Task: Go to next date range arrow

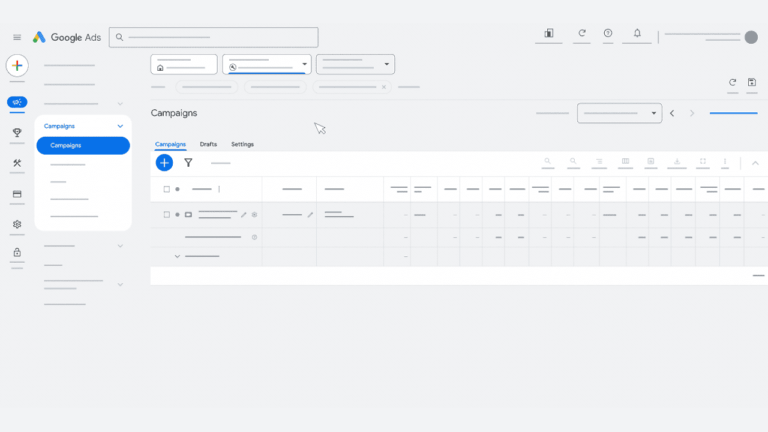Action: [692, 113]
